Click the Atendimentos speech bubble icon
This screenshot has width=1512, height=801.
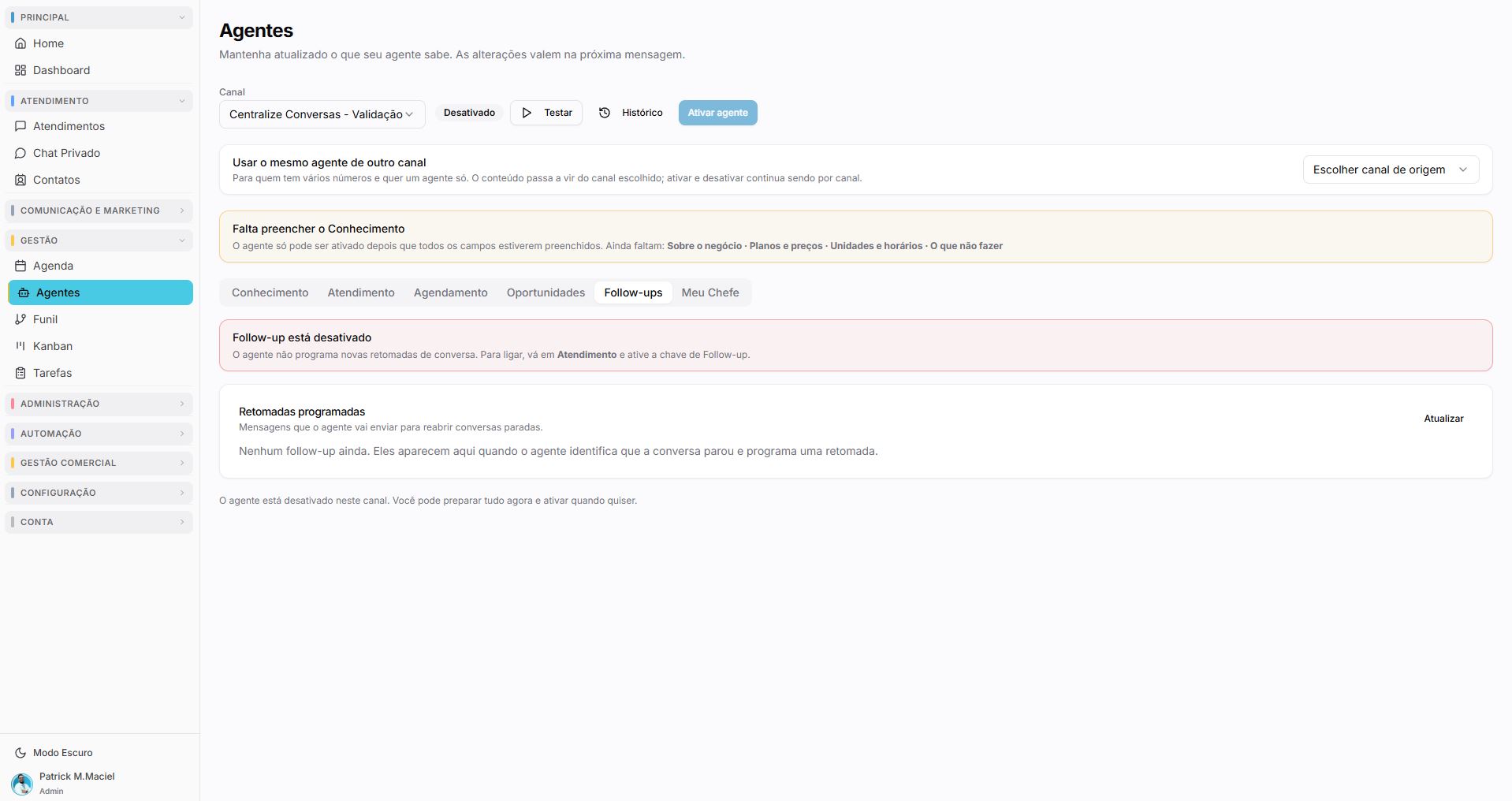pyautogui.click(x=20, y=126)
